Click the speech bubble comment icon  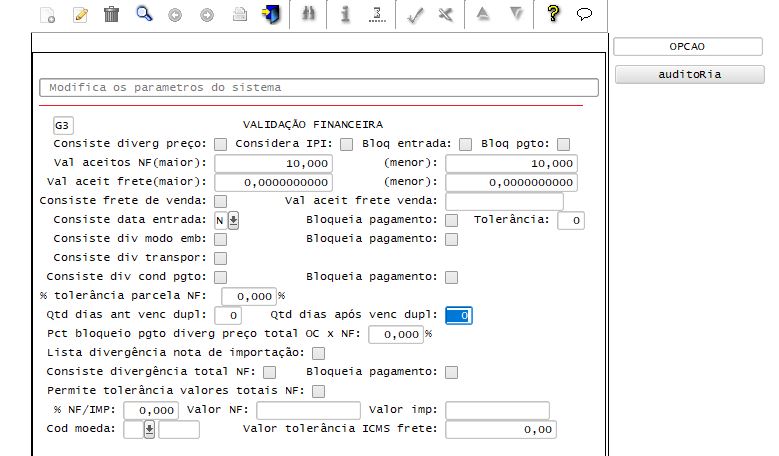(x=584, y=14)
